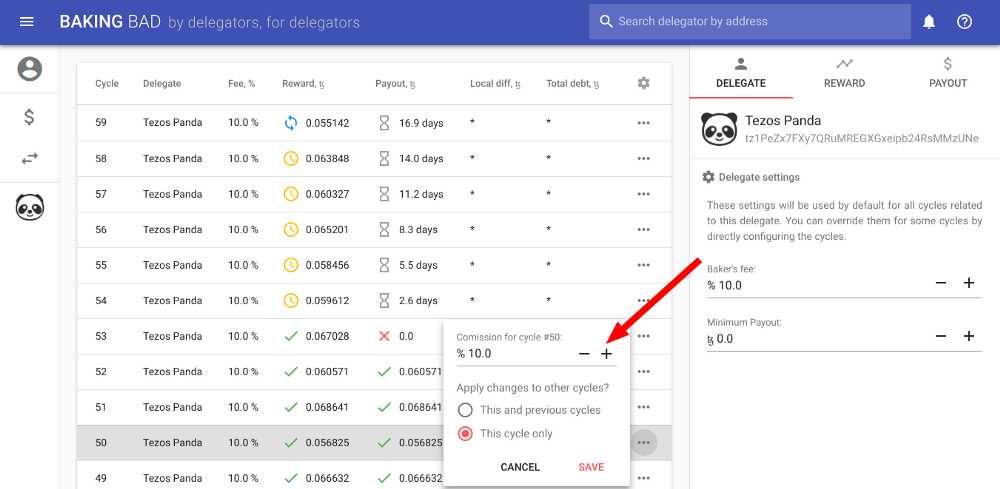
Task: Open more options for cycle 49
Action: click(x=643, y=478)
